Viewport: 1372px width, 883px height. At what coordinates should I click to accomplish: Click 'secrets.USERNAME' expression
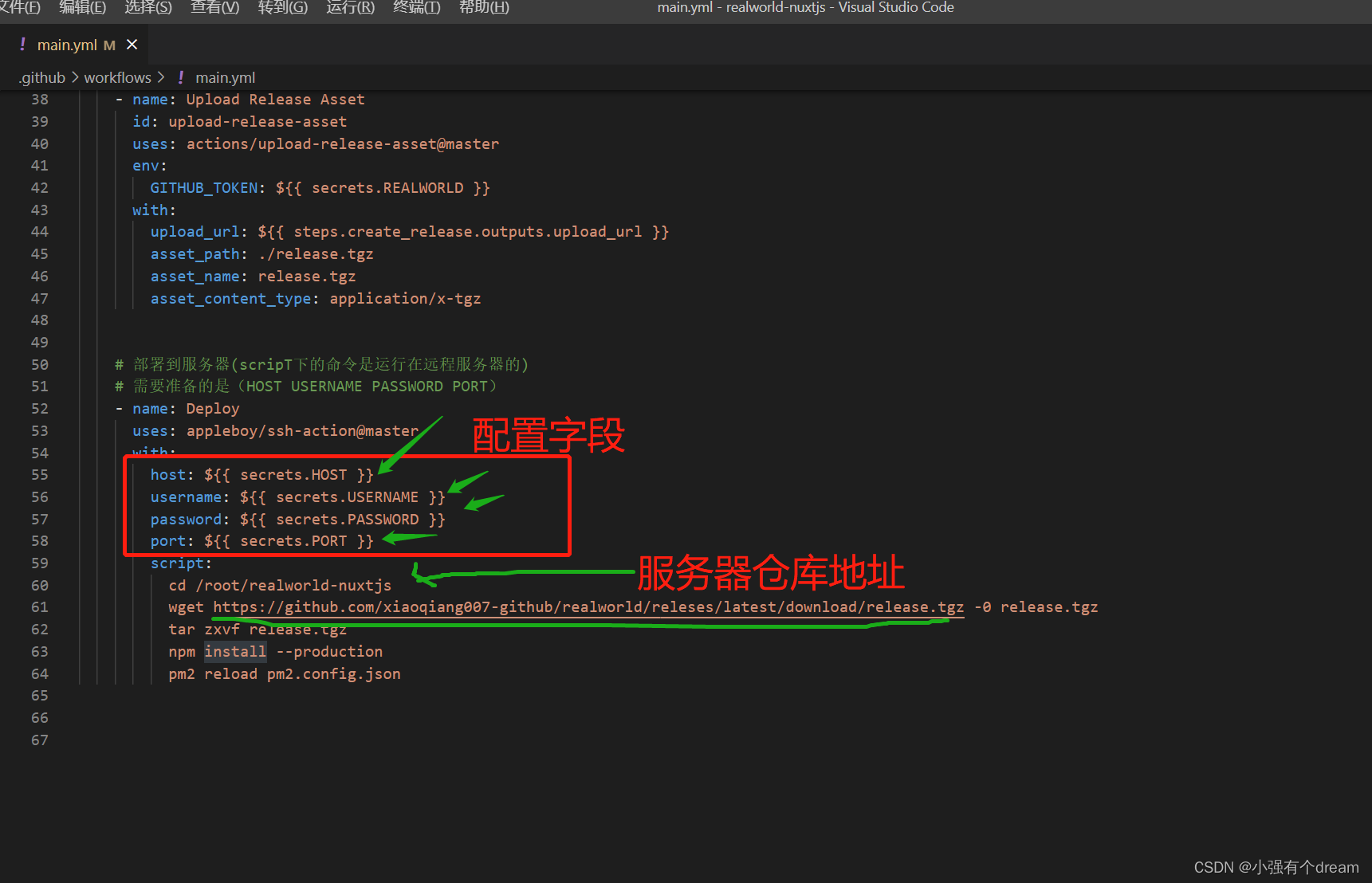[347, 497]
